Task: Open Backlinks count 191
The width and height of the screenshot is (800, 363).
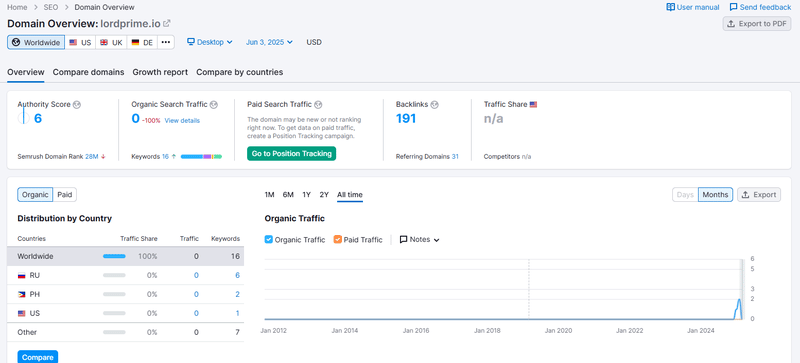Action: click(406, 119)
